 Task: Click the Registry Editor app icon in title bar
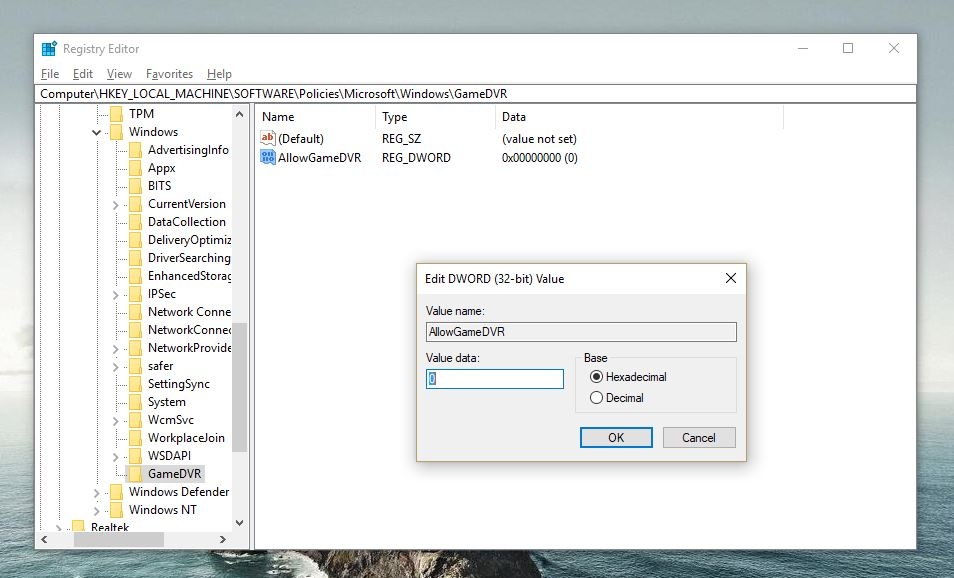click(x=49, y=49)
